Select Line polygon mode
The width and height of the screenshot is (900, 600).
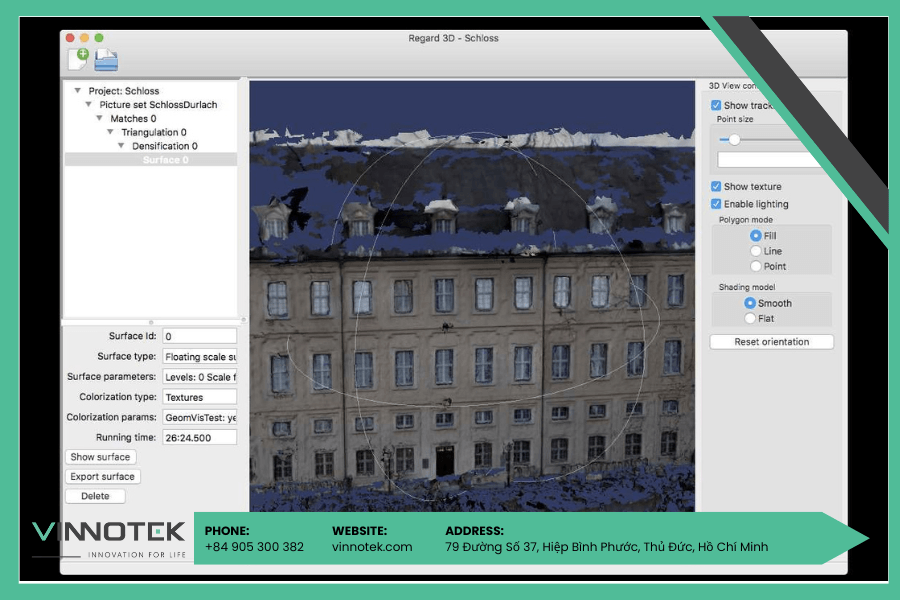[x=756, y=251]
